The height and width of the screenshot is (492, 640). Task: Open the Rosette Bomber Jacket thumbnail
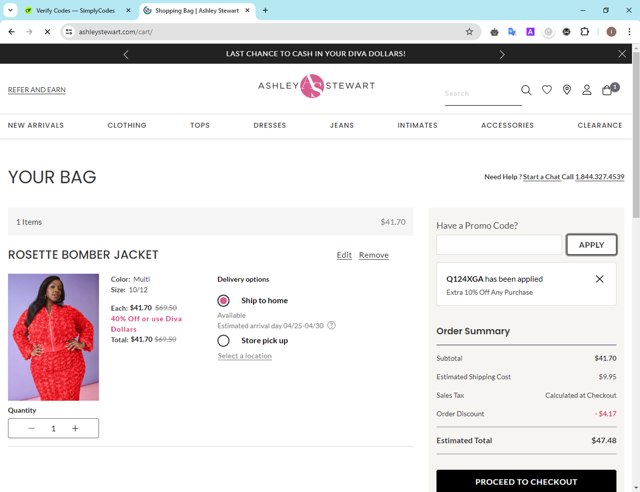point(53,337)
